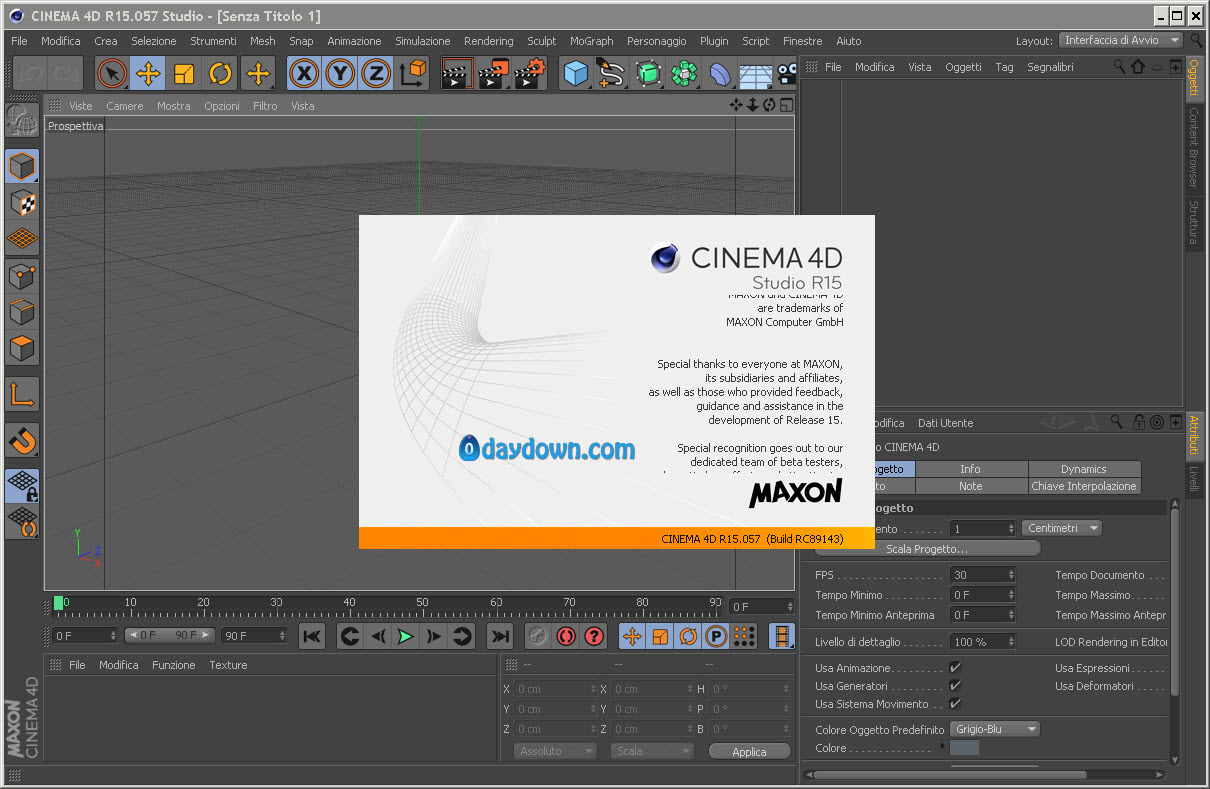
Task: Open the MoGraph menu
Action: [592, 41]
